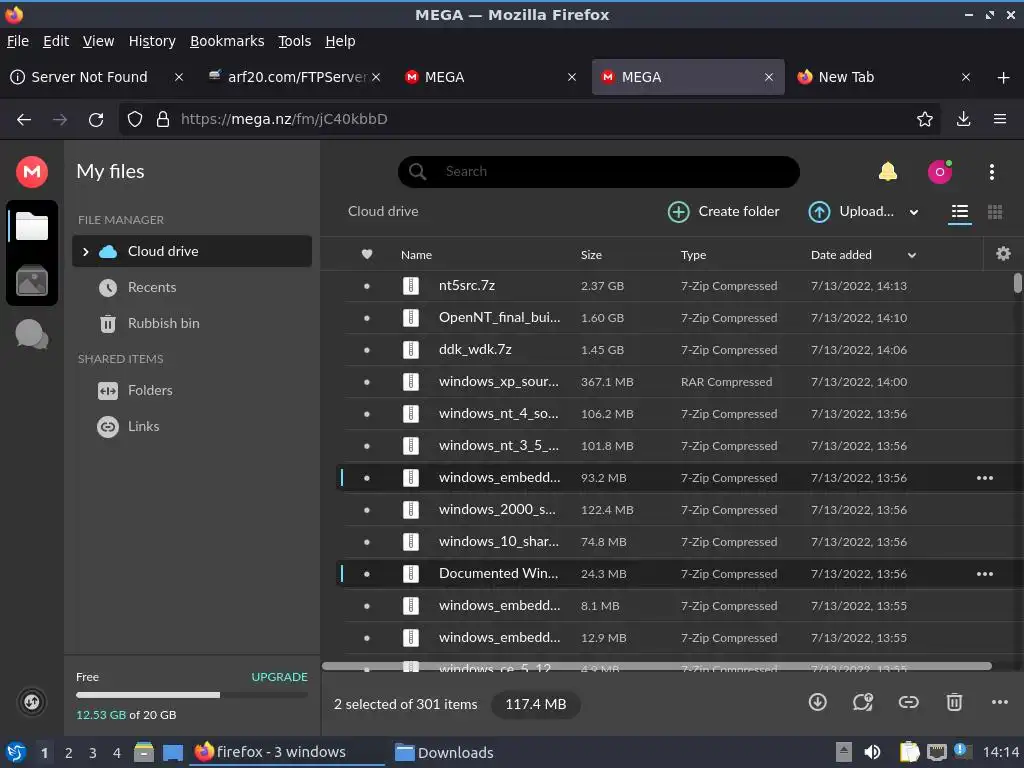Select the windows_xp_sour... file
1024x768 pixels.
point(678,382)
